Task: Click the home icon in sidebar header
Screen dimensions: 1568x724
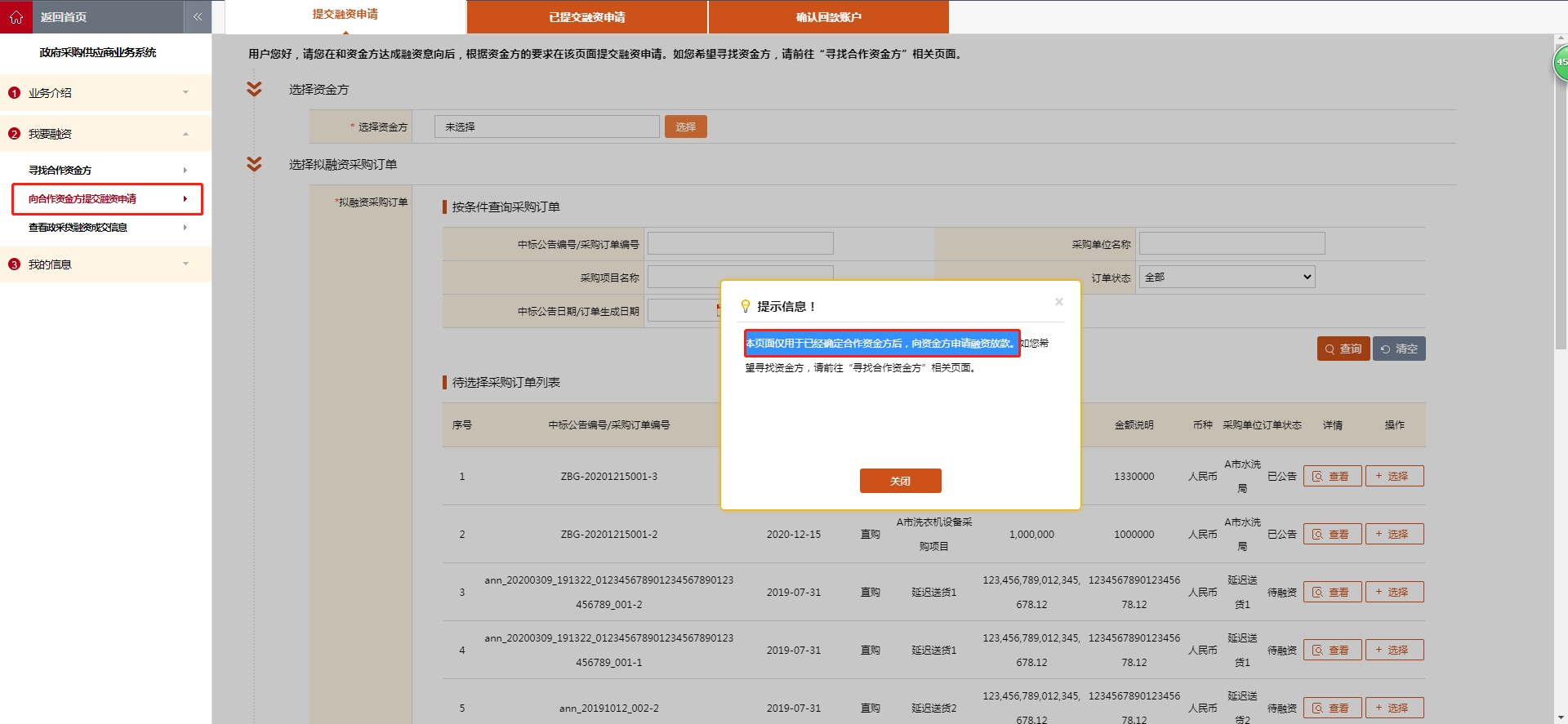Action: click(x=16, y=16)
